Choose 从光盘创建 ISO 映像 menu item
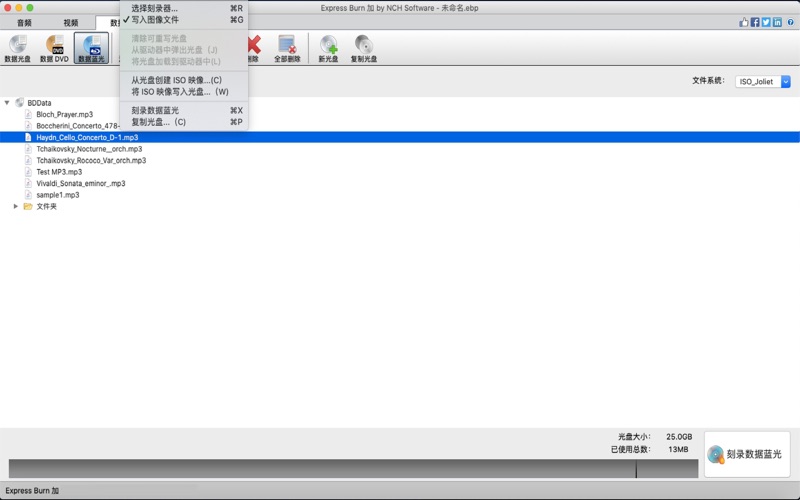The image size is (800, 500). point(184,80)
